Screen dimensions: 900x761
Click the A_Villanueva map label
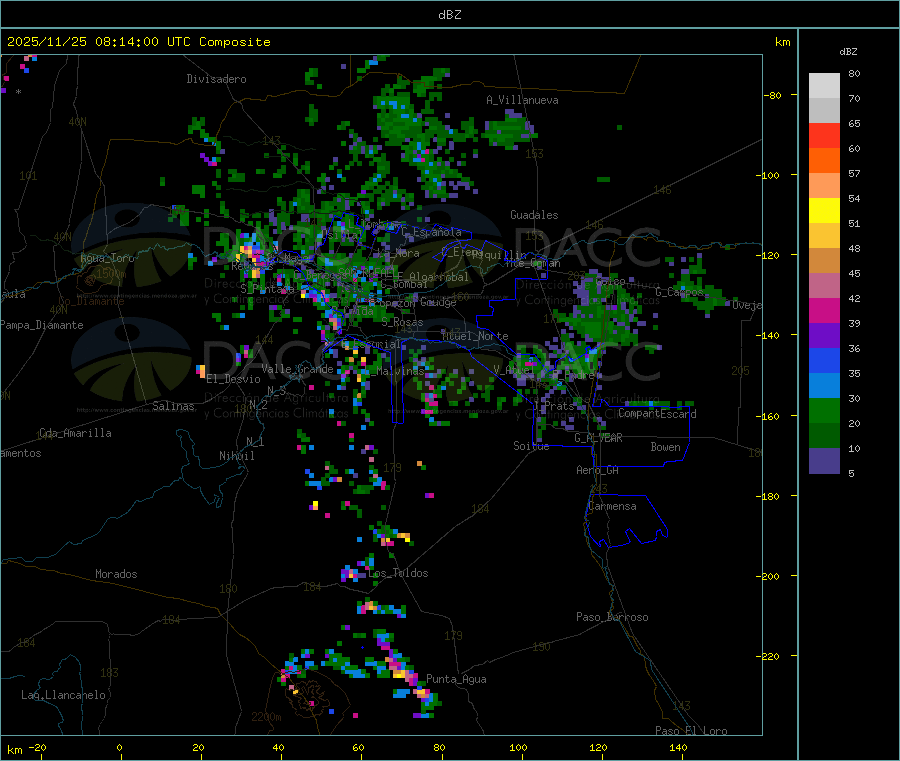point(522,100)
